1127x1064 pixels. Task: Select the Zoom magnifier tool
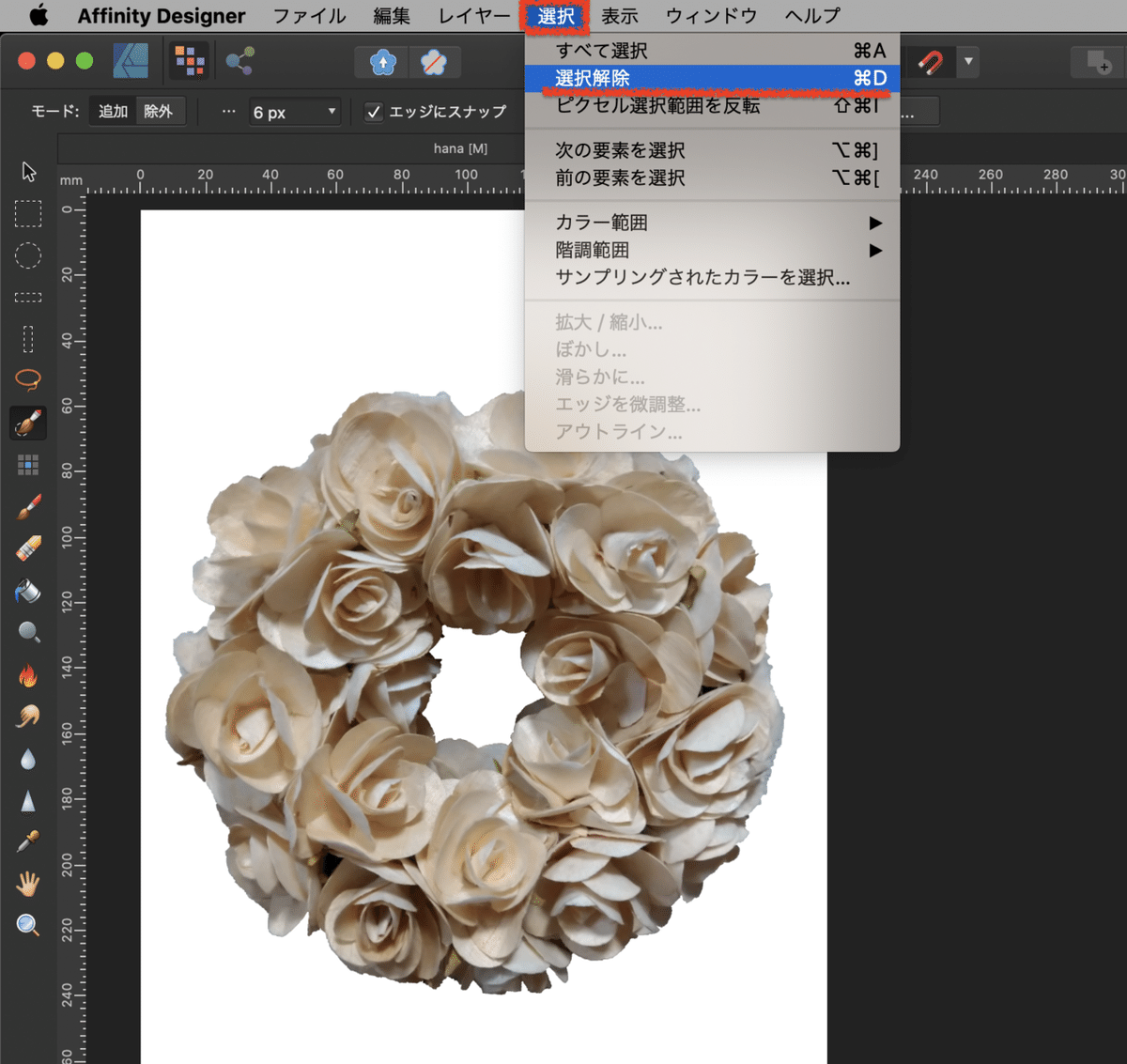28,925
